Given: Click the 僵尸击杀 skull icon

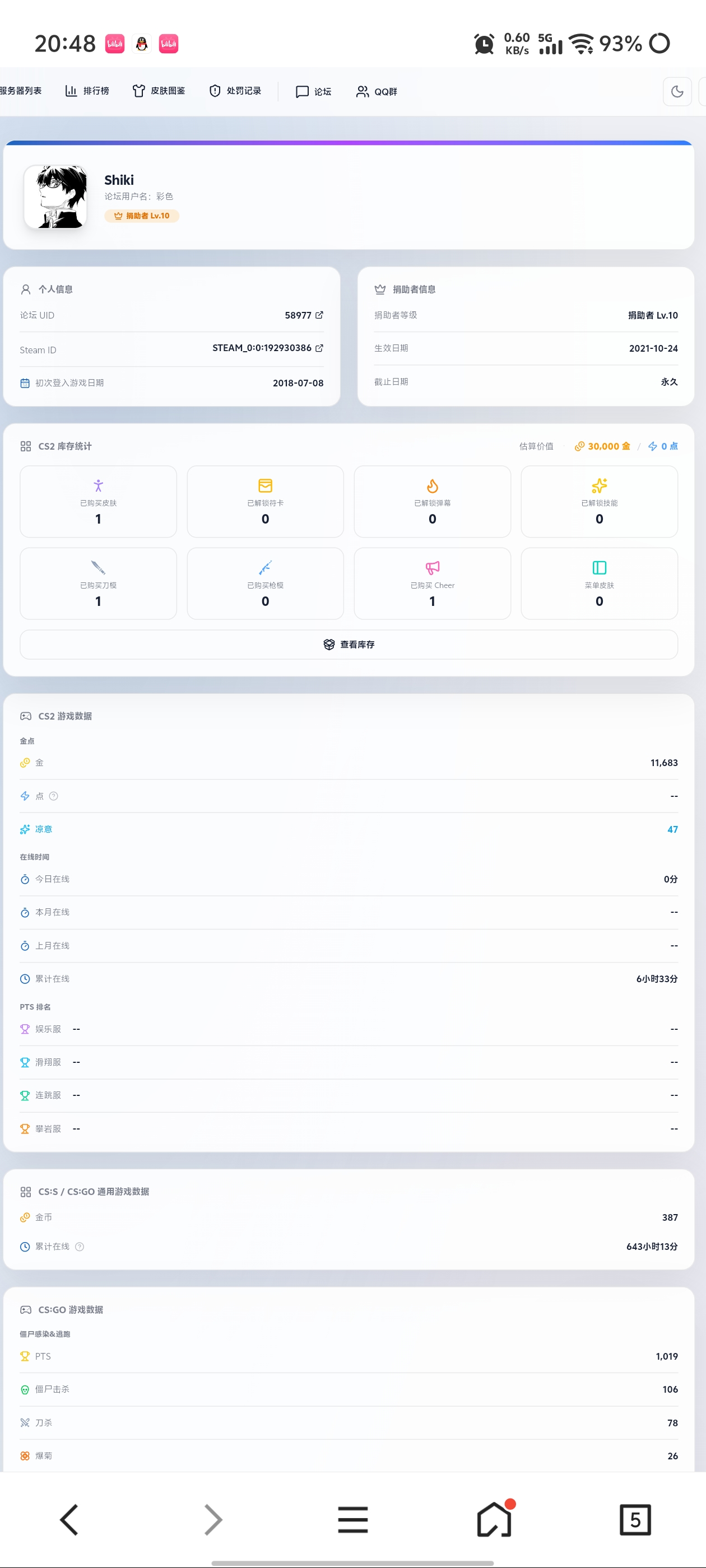Looking at the screenshot, I should pos(25,1390).
